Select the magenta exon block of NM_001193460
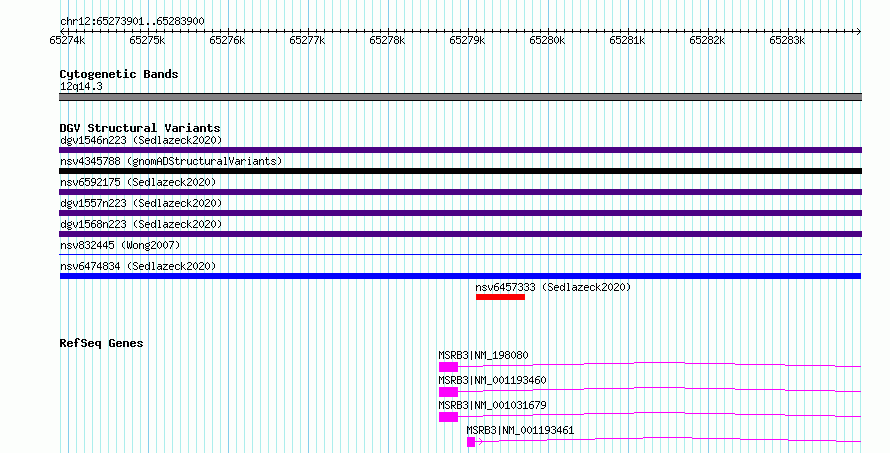Viewport: 890px width, 453px height. coord(448,392)
